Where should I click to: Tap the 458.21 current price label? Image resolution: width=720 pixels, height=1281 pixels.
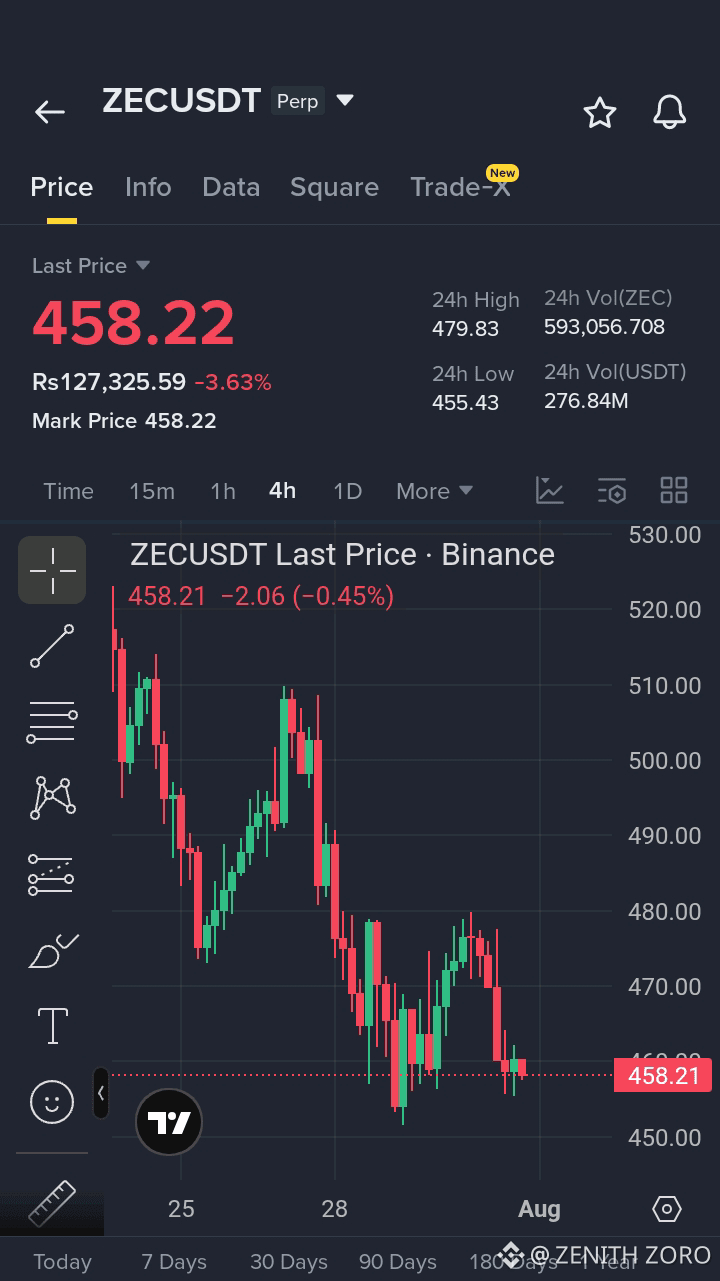663,1075
